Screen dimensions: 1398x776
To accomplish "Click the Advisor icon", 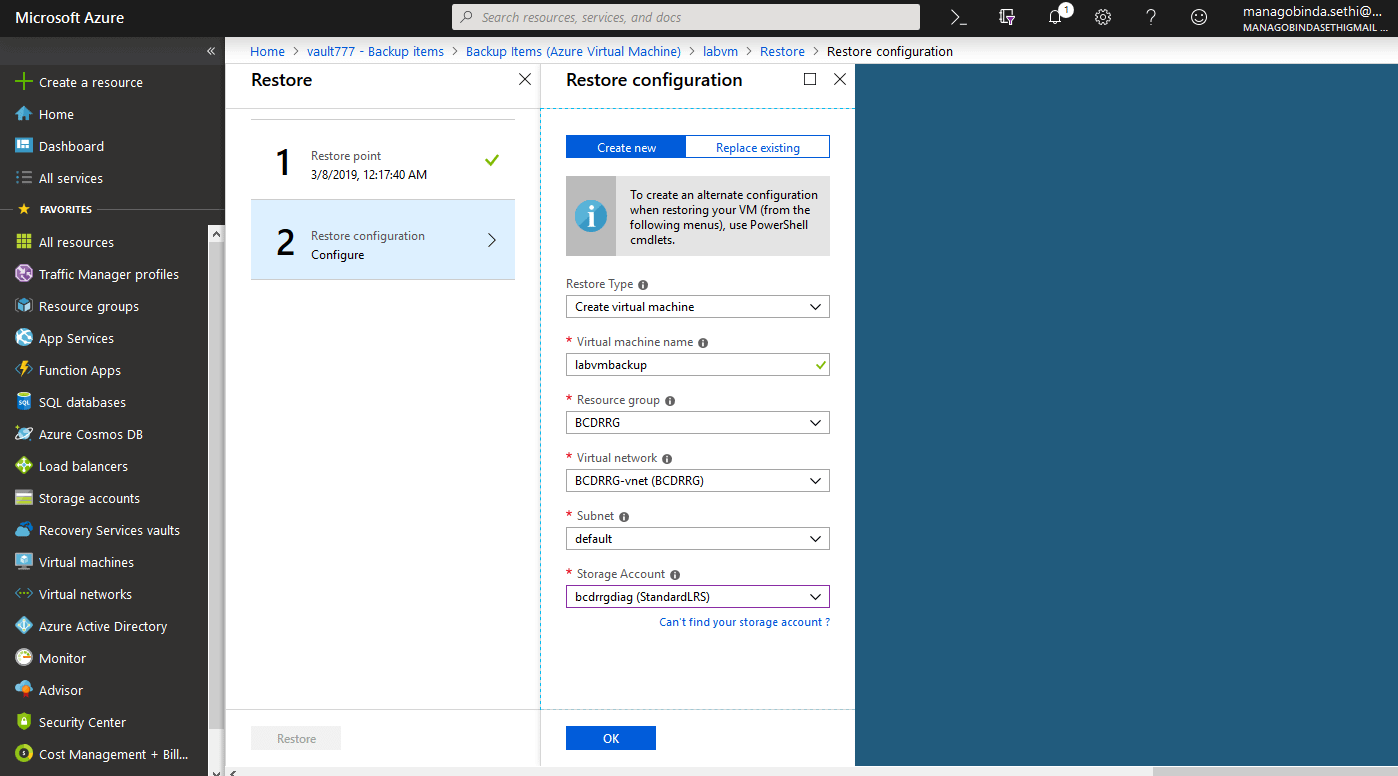I will point(24,690).
